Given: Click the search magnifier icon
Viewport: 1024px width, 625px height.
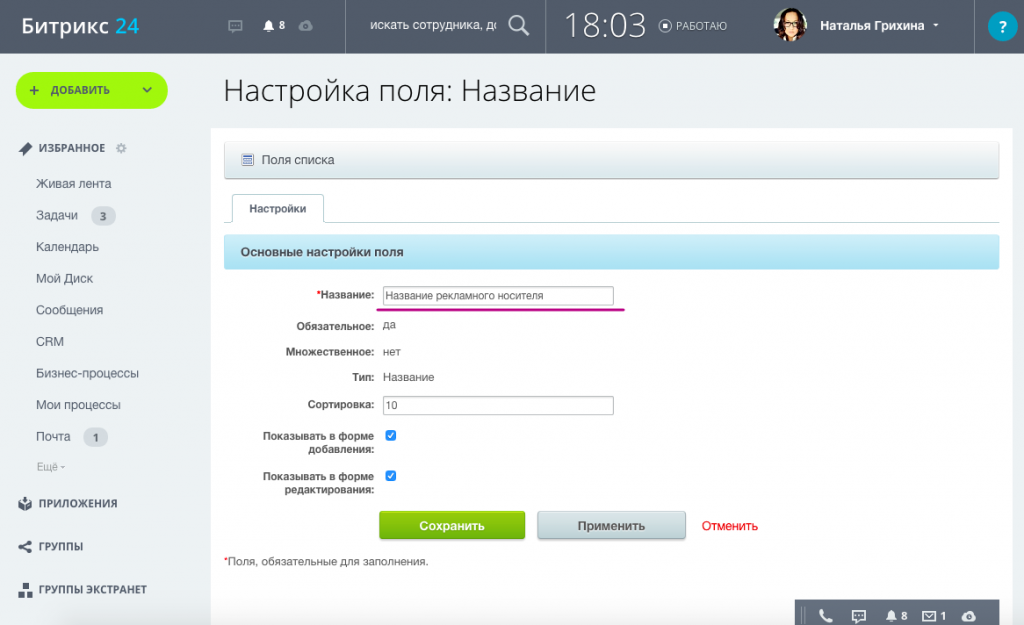Looking at the screenshot, I should tap(519, 25).
